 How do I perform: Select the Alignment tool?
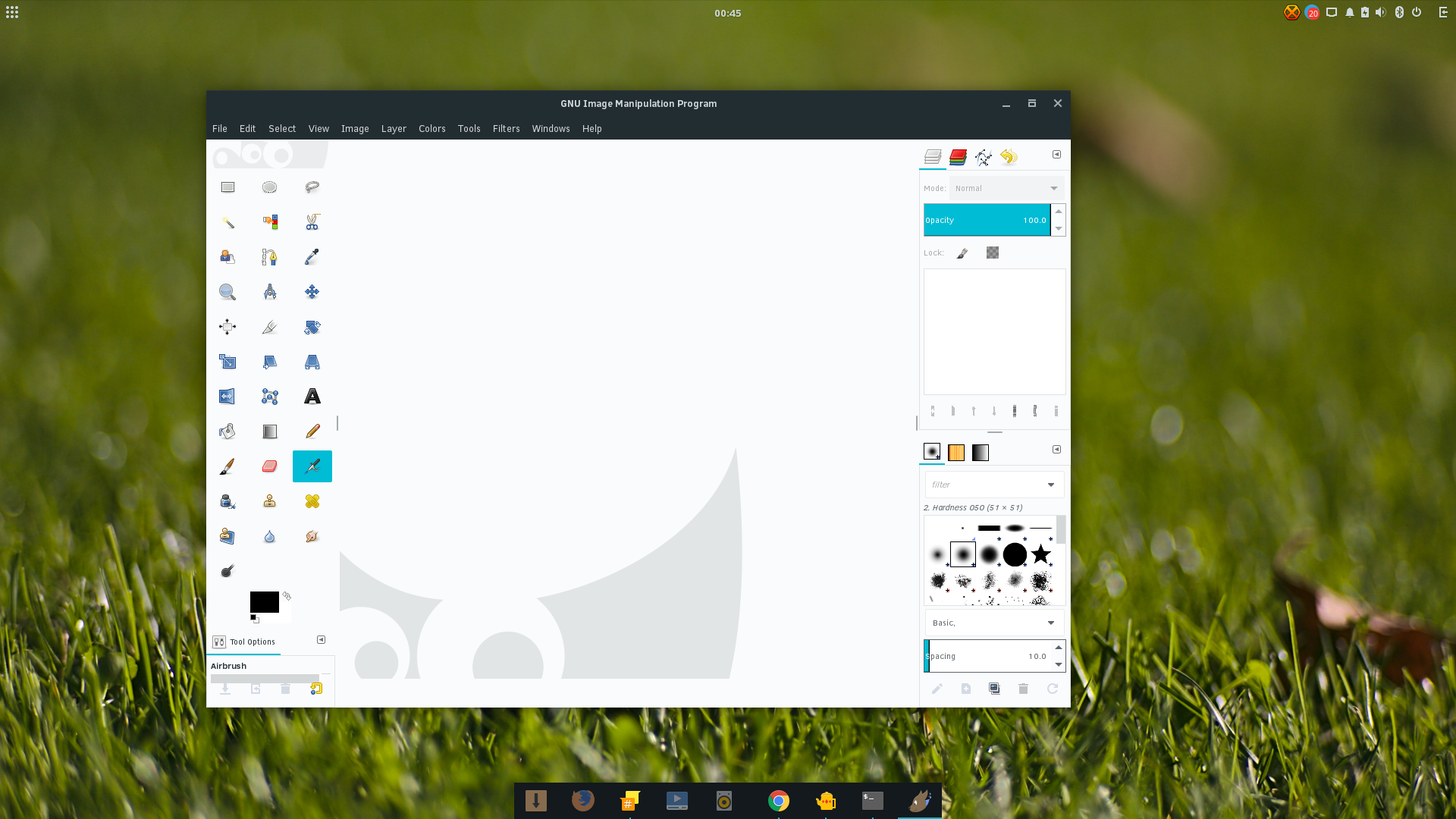pos(227,327)
